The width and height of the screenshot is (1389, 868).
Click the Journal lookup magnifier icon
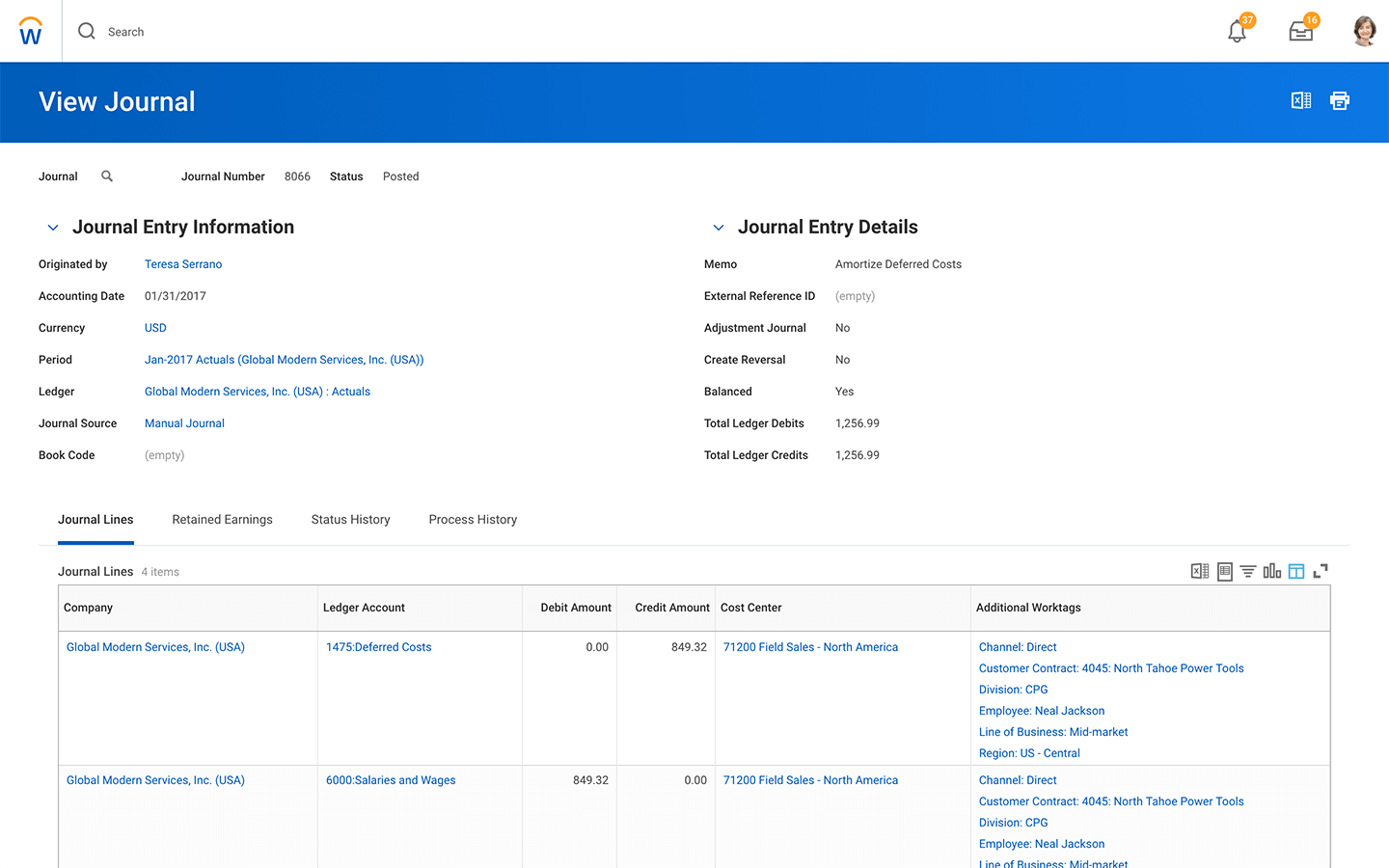click(107, 176)
